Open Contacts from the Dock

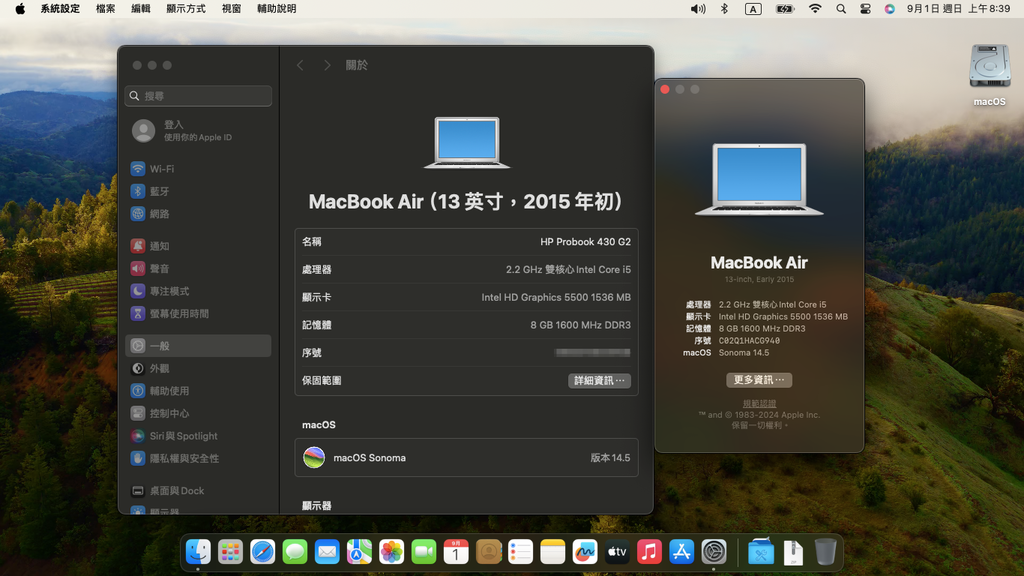coord(488,552)
